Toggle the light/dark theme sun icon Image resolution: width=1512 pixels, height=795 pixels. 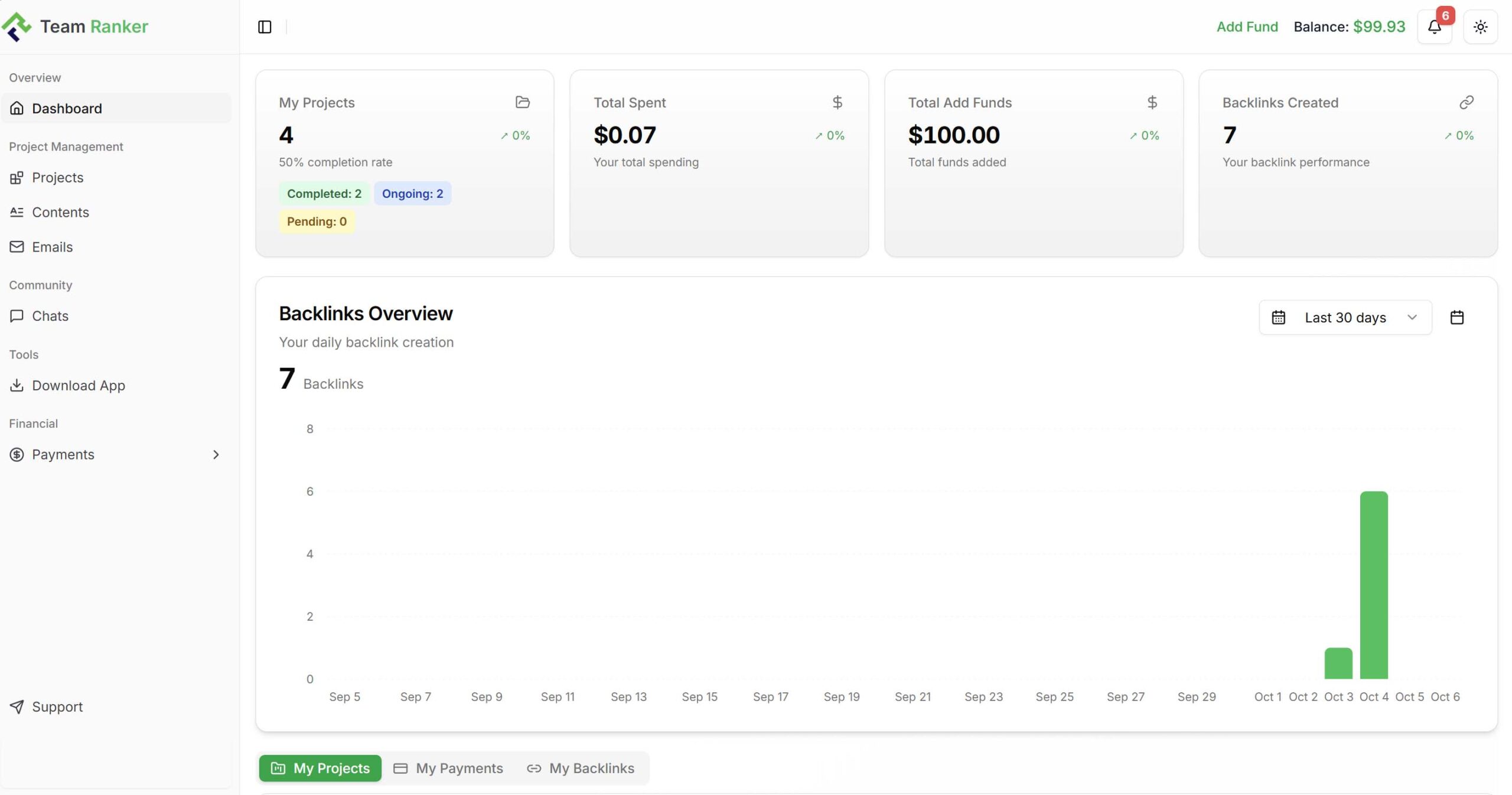pos(1480,27)
